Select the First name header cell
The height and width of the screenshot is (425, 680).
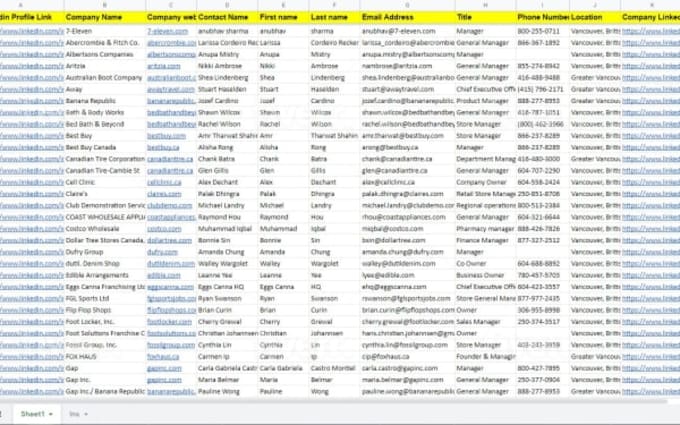[x=284, y=17]
